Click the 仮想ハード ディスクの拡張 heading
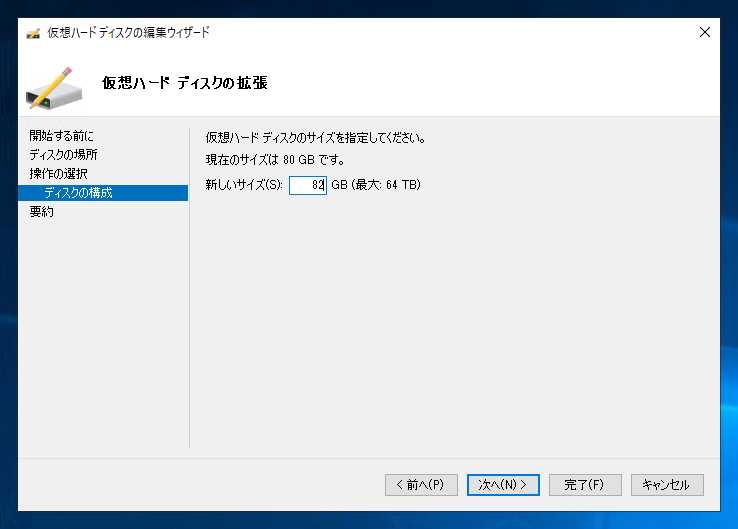Screen dimensions: 738x529 coord(184,83)
